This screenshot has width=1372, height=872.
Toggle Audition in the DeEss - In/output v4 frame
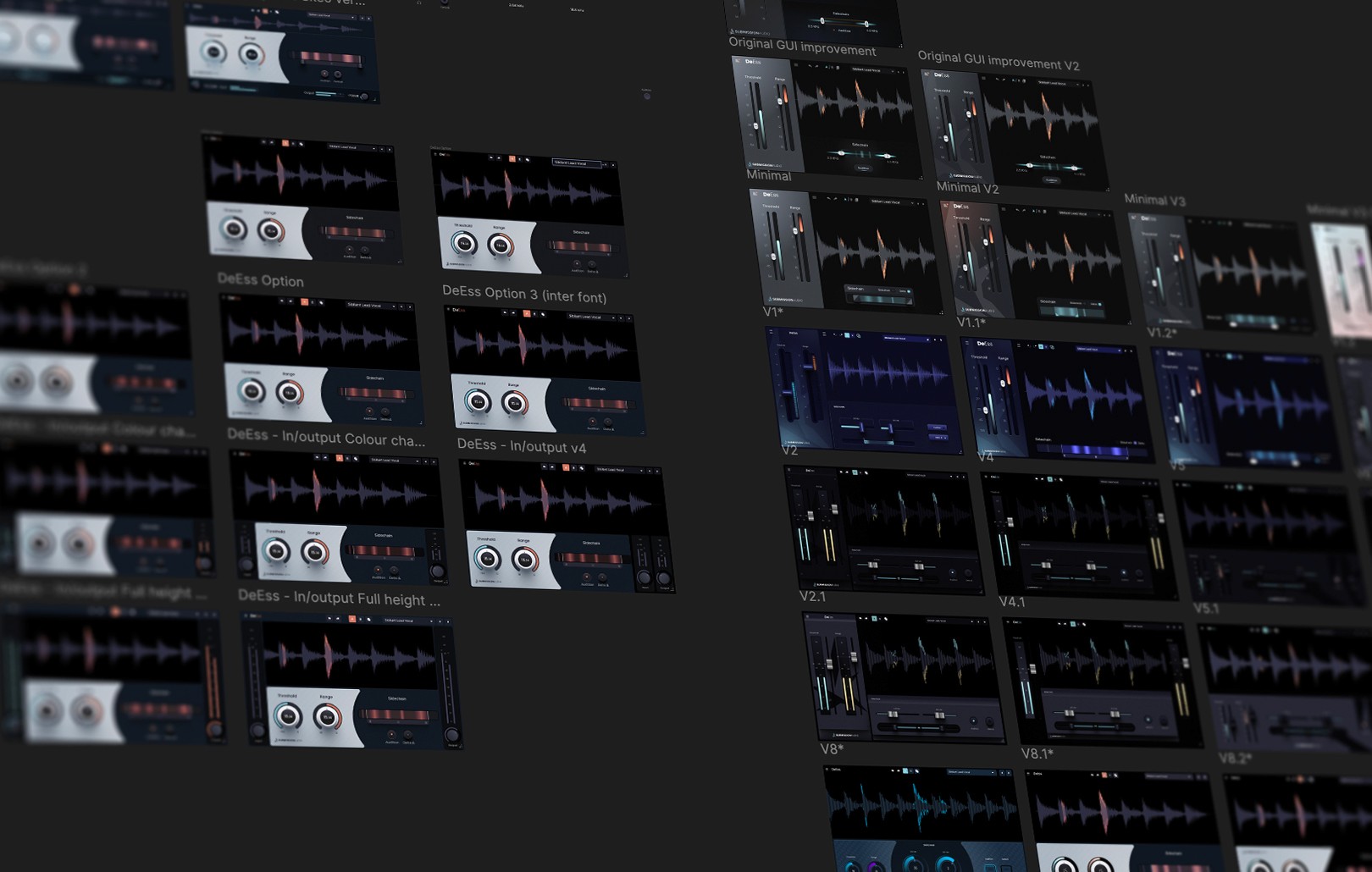(x=587, y=577)
